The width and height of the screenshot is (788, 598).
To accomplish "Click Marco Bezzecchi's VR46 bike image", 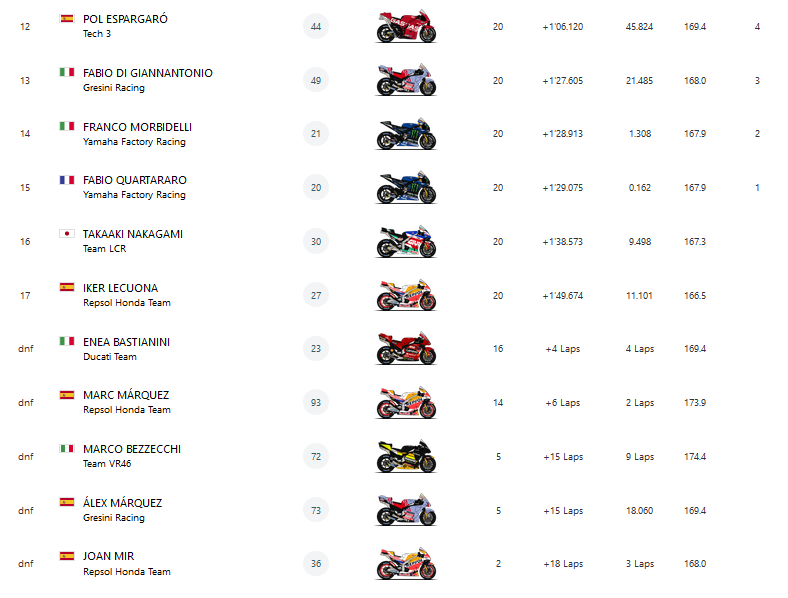I will pyautogui.click(x=406, y=457).
